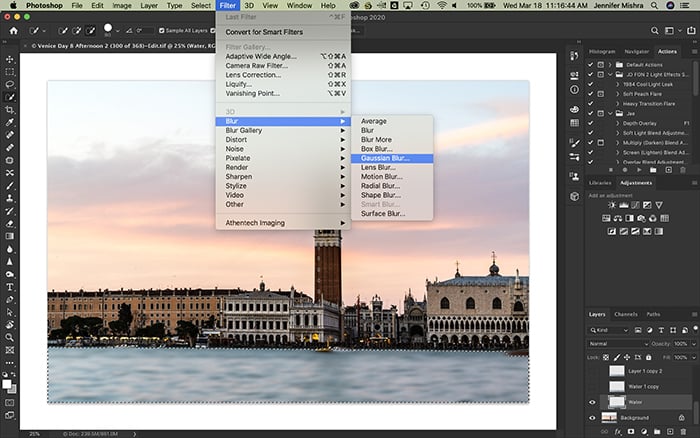Add a Levels adjustment
Viewport: 700px width, 438px height.
pyautogui.click(x=624, y=205)
